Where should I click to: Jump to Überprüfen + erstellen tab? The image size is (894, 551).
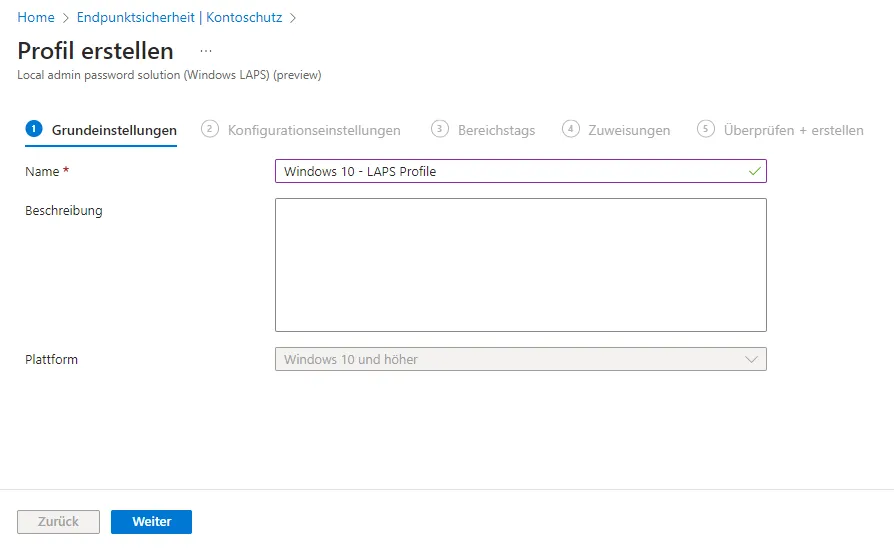(x=793, y=130)
